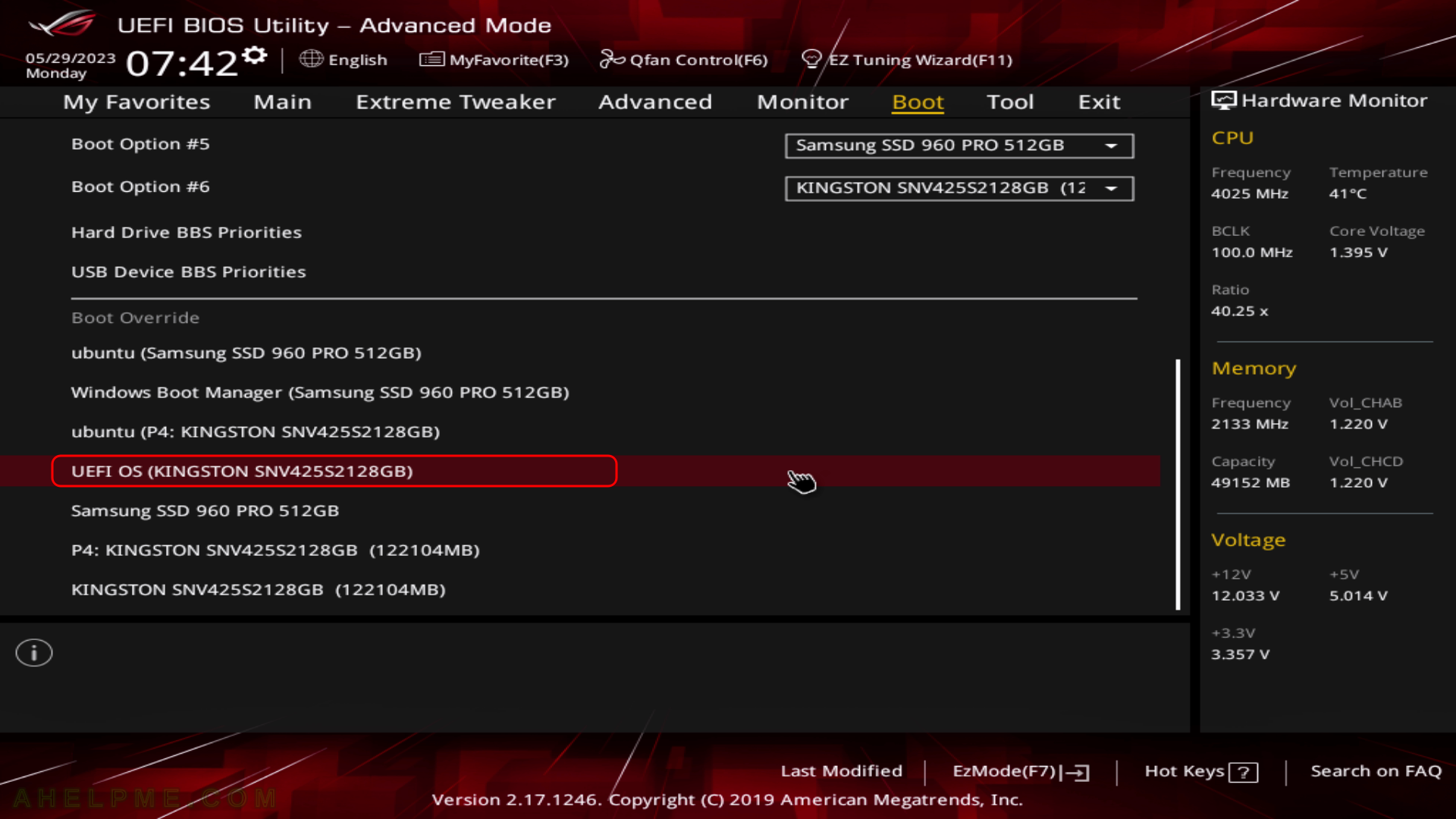Click the ROG logo icon
Screen dimensions: 1456x819
pos(62,24)
